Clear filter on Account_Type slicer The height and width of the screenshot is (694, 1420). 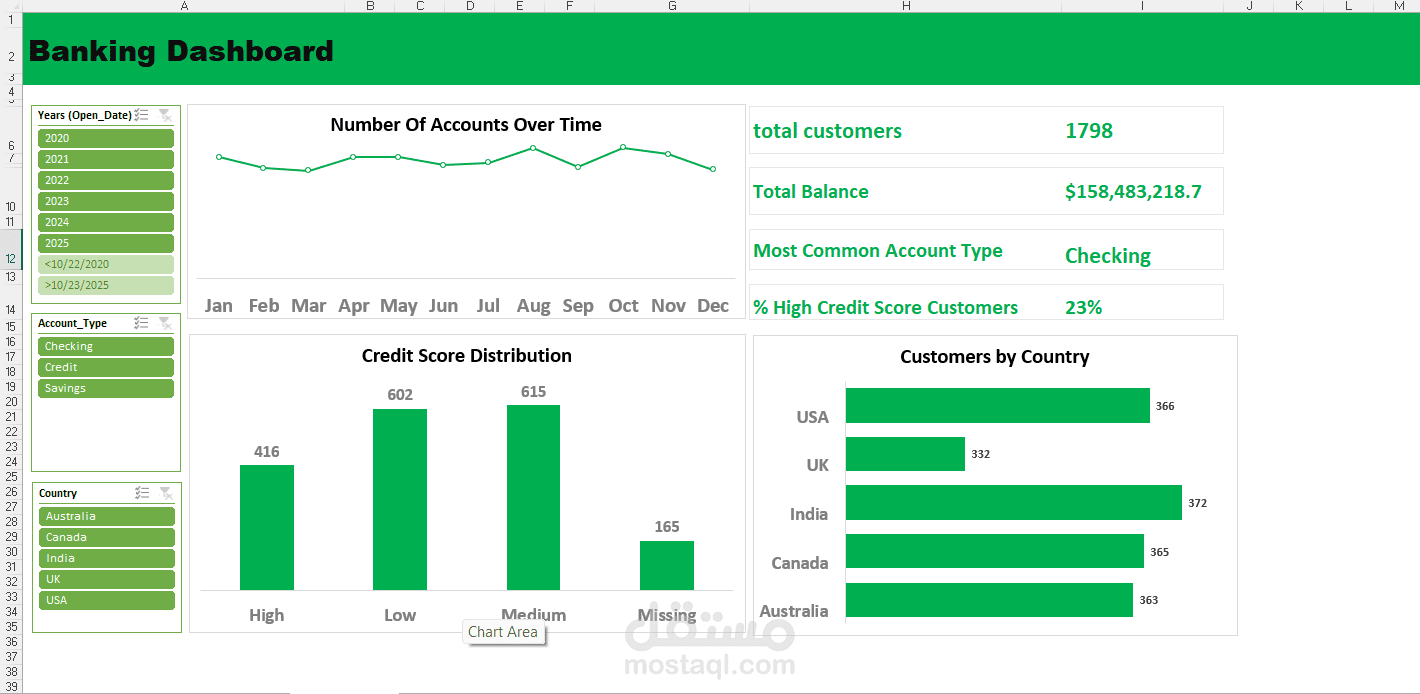pos(165,323)
